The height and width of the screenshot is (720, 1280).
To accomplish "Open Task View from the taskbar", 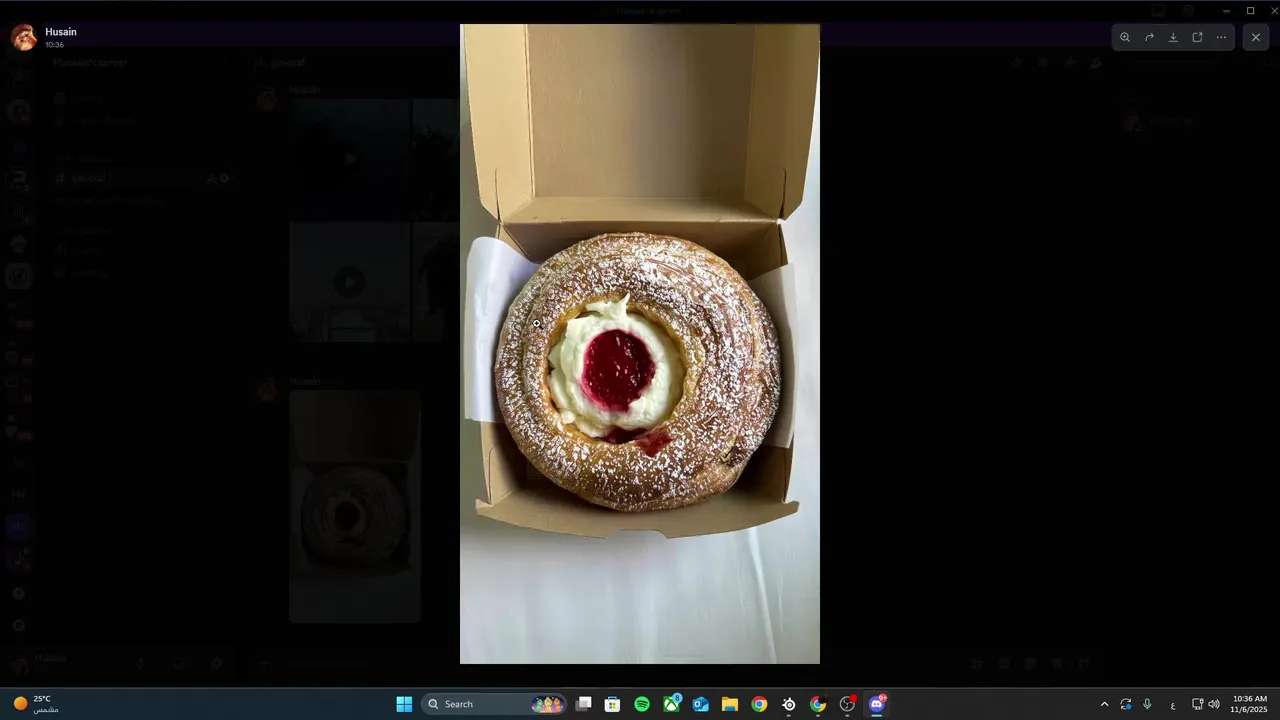I will (x=584, y=704).
